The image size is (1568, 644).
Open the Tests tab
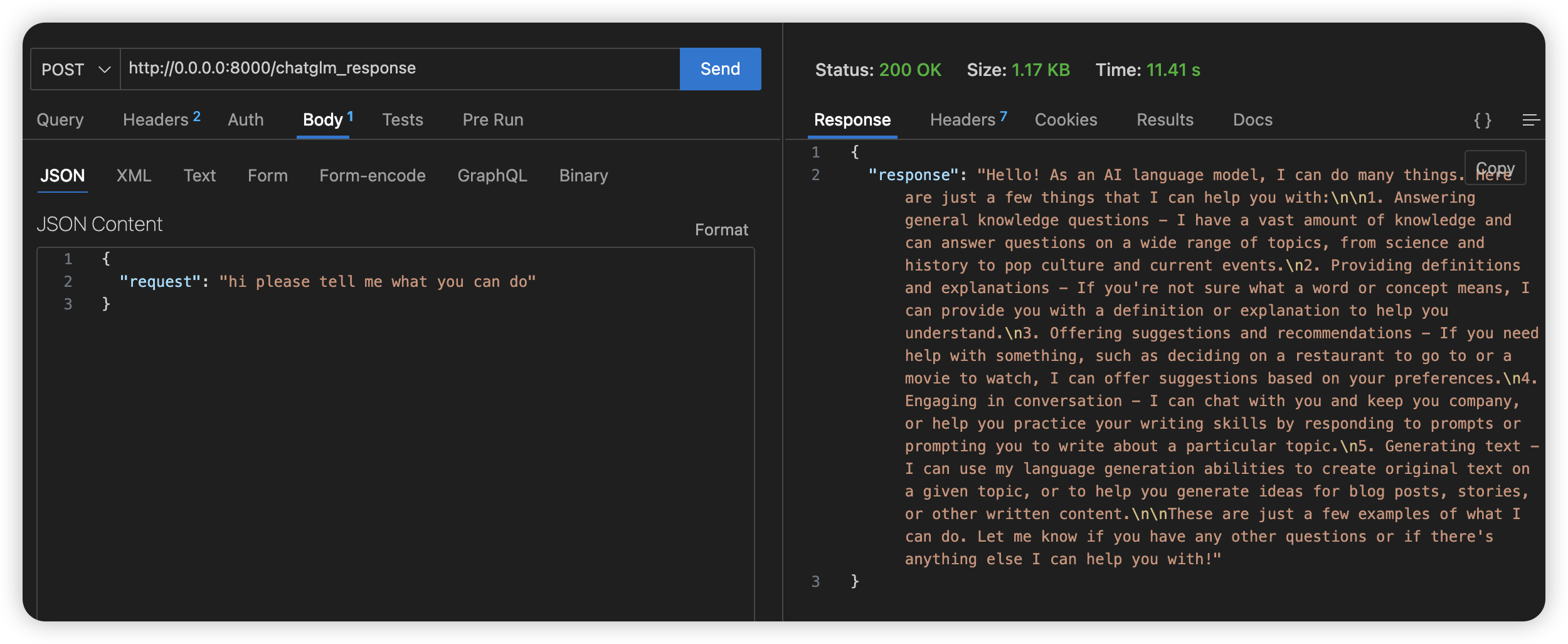tap(403, 120)
